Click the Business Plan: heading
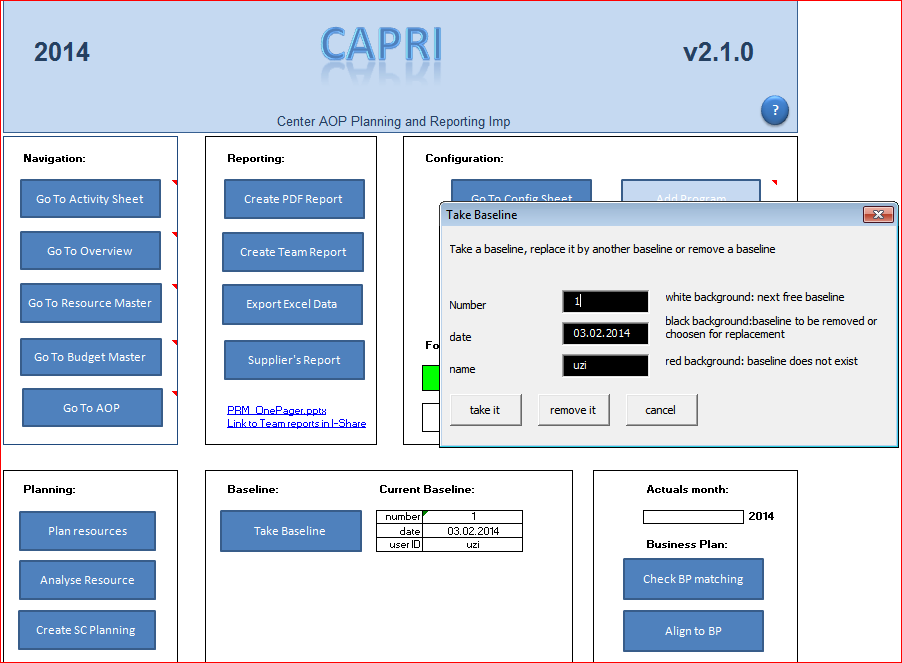 (x=687, y=544)
